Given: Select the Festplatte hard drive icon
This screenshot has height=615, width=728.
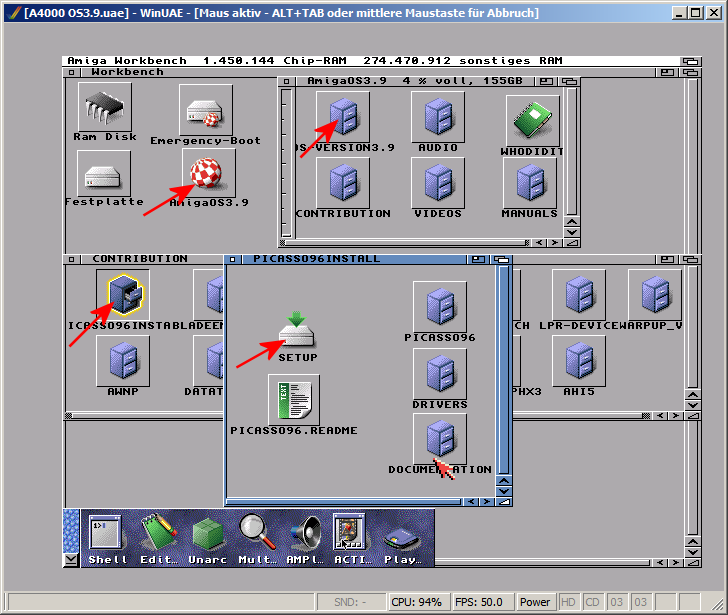Looking at the screenshot, I should coord(104,174).
